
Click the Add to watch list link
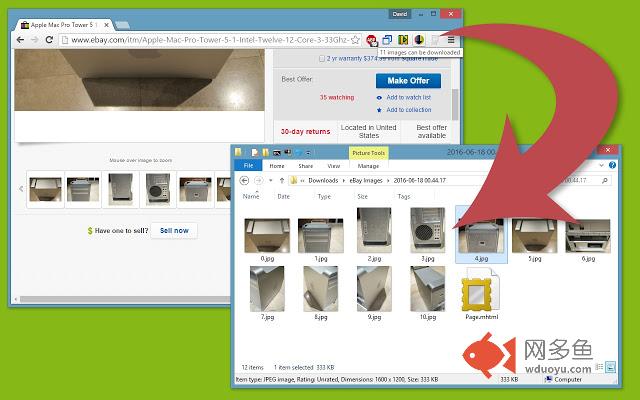coord(409,98)
